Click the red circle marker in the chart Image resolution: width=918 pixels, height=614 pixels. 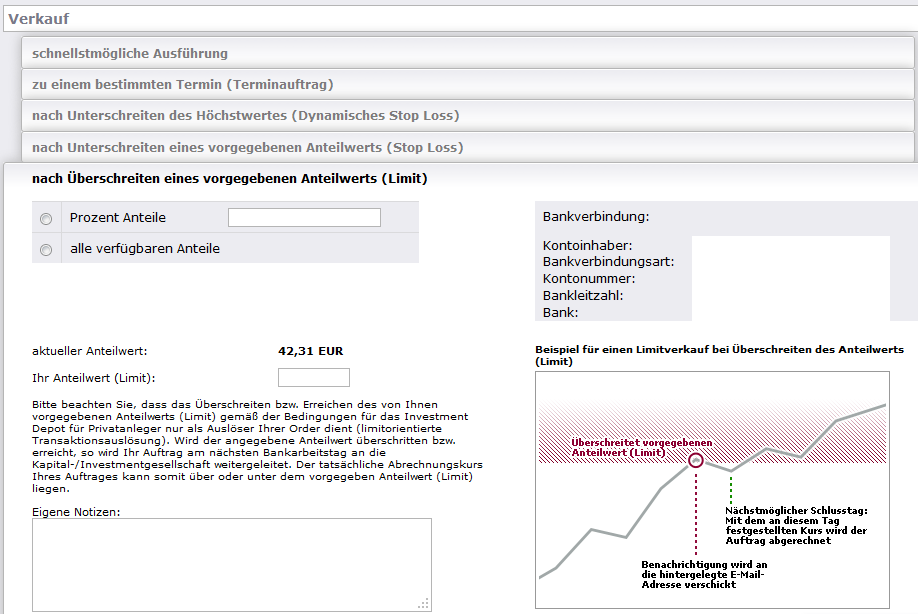pyautogui.click(x=696, y=460)
